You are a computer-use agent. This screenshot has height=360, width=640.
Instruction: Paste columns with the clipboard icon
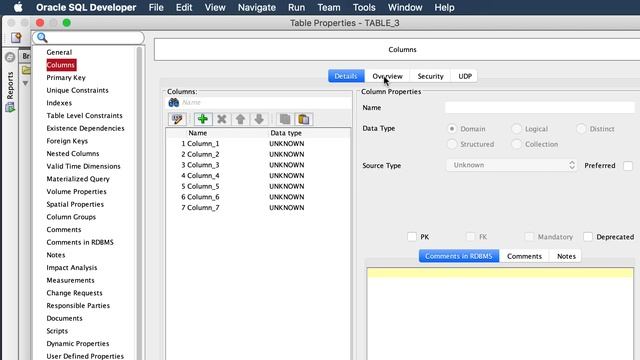[304, 119]
